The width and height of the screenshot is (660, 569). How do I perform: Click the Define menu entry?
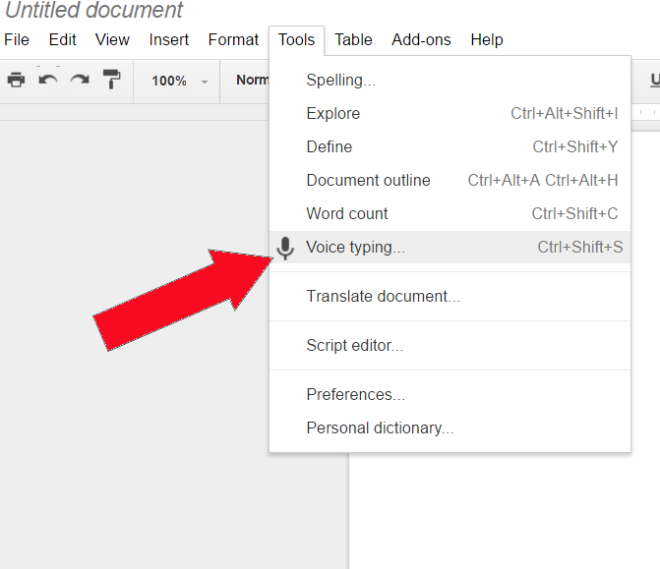329,147
